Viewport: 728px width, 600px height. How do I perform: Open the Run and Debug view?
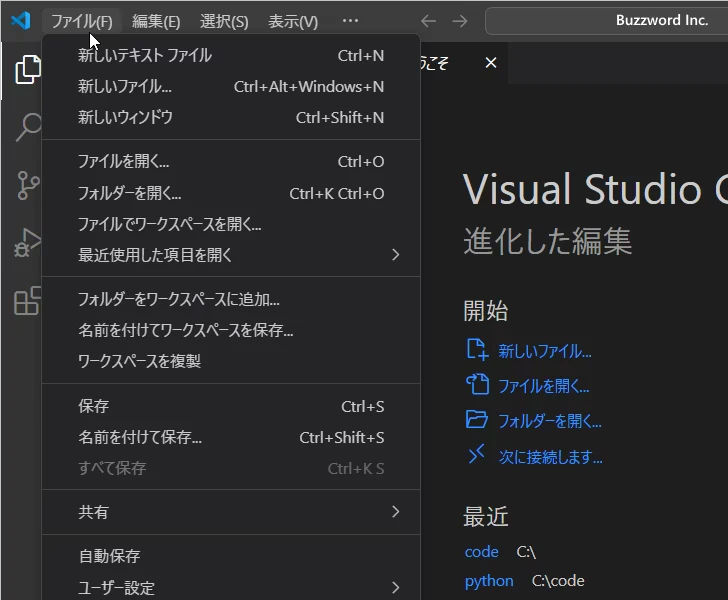tap(28, 242)
